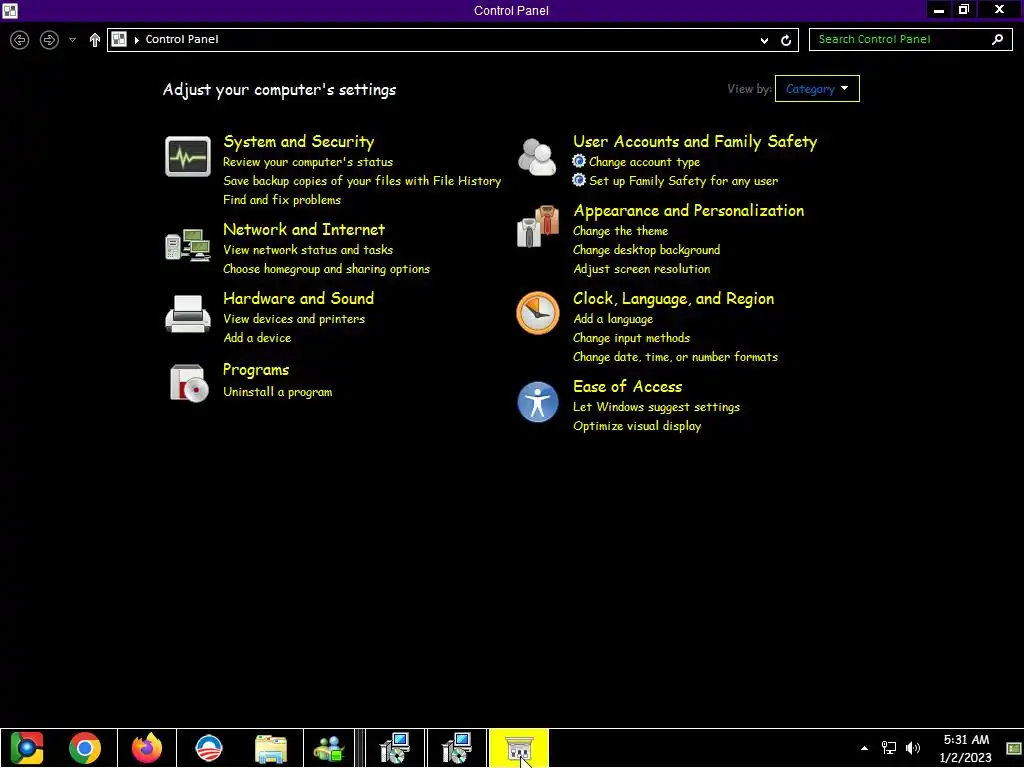Open the two-people messenger taskbar icon
Viewport: 1024px width, 768px height.
coord(329,748)
